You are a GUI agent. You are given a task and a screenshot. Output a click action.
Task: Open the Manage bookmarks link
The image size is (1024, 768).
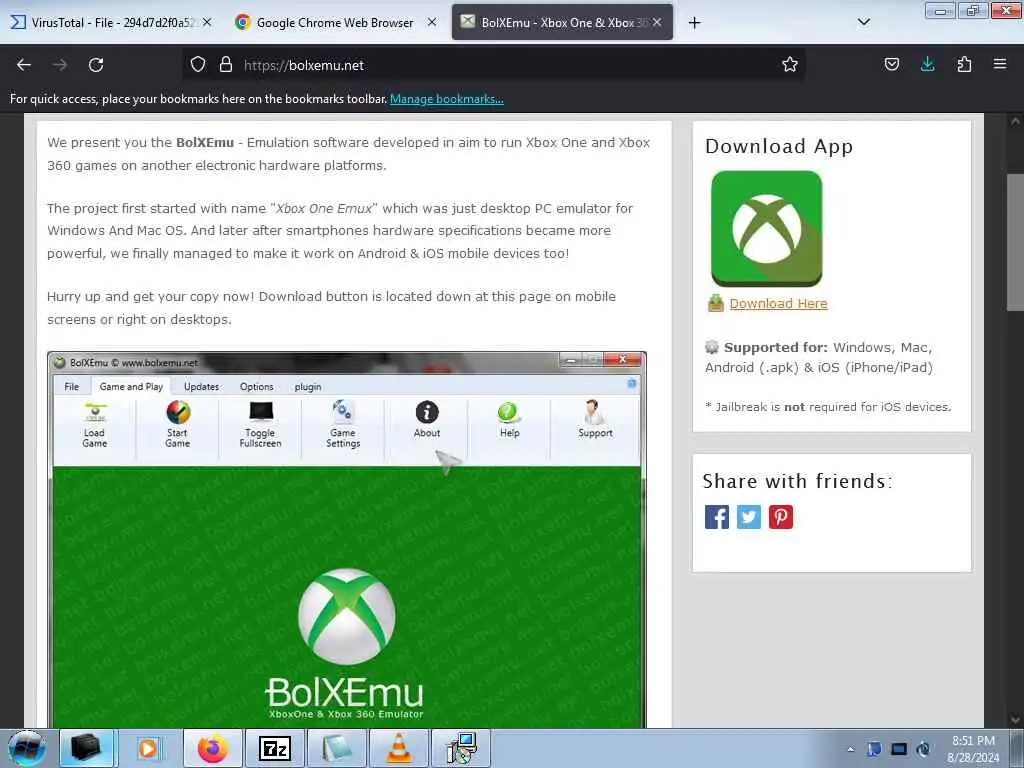pyautogui.click(x=447, y=99)
